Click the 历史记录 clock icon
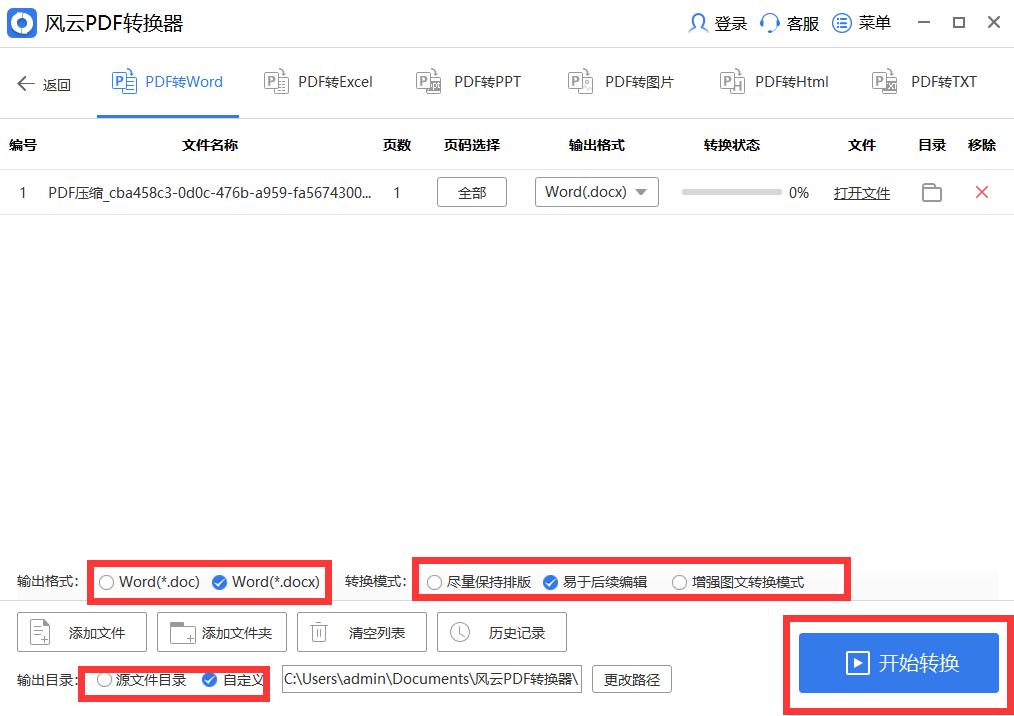Image resolution: width=1014 pixels, height=716 pixels. (x=460, y=632)
